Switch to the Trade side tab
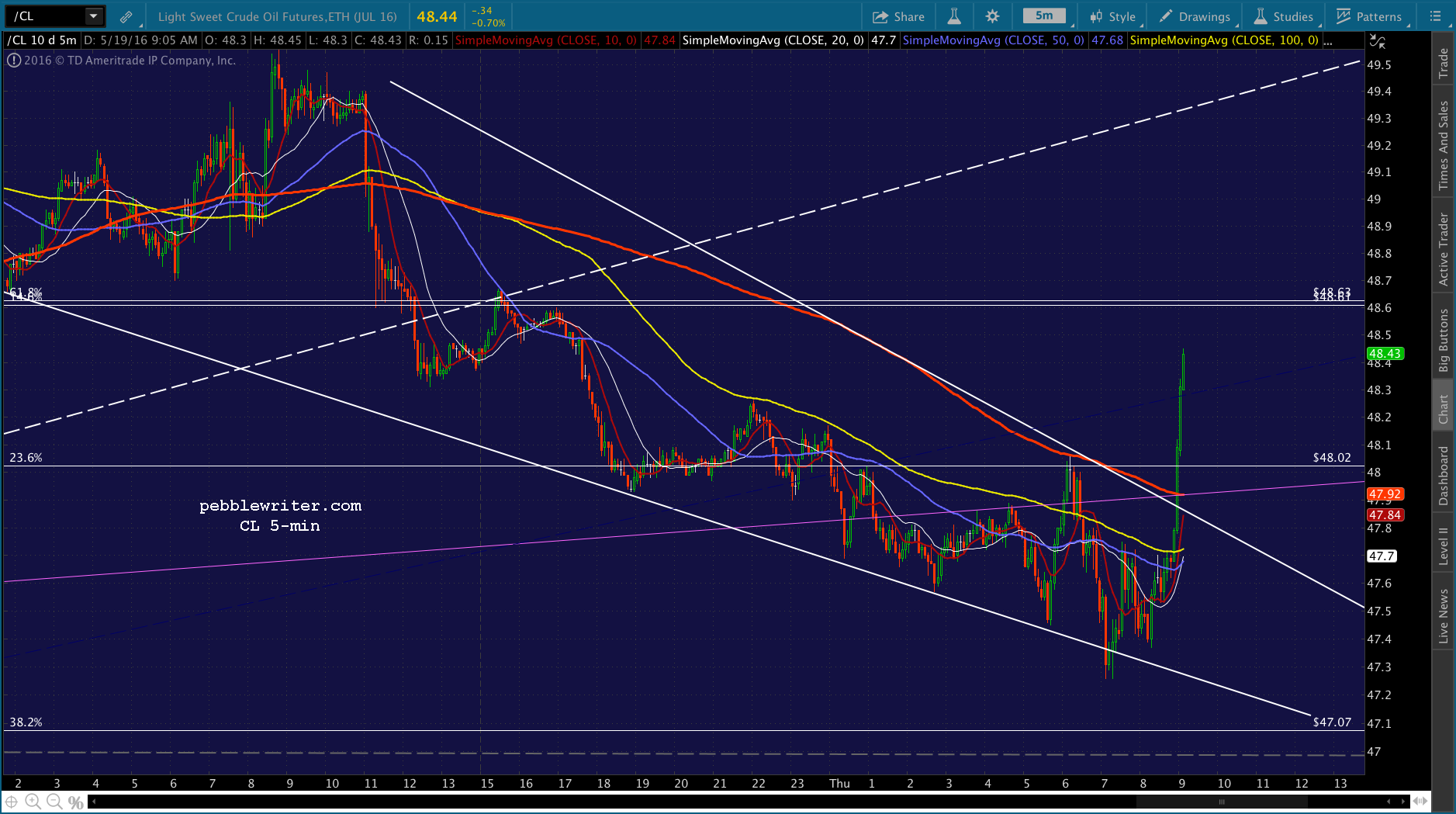Screen dimensions: 1456x814 1444,63
